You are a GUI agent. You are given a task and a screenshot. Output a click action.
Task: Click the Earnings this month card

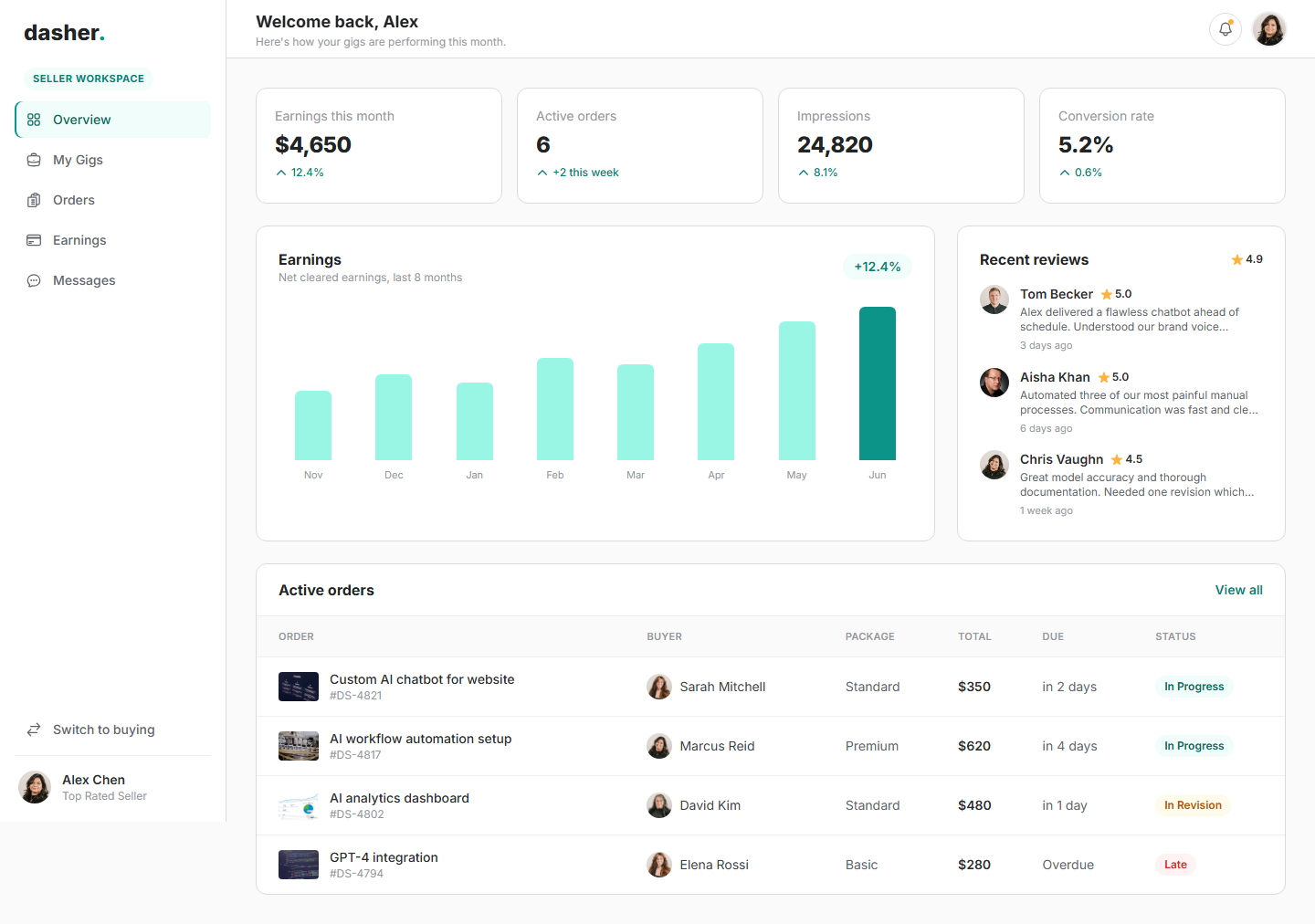tap(379, 145)
